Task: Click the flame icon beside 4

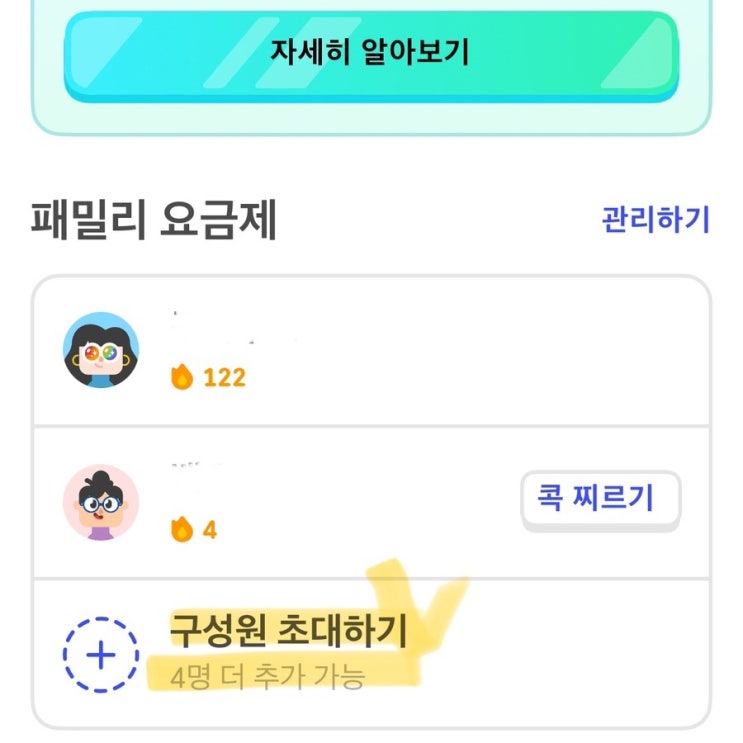Action: pyautogui.click(x=182, y=529)
